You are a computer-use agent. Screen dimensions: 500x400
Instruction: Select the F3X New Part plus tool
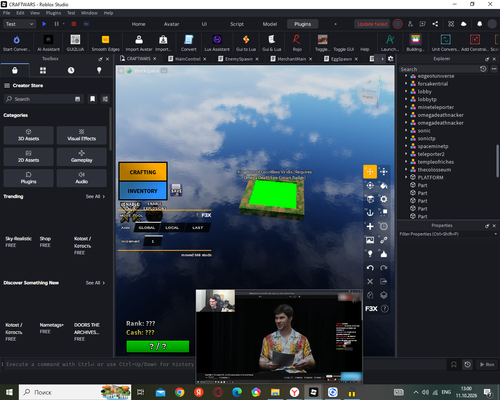(370, 226)
